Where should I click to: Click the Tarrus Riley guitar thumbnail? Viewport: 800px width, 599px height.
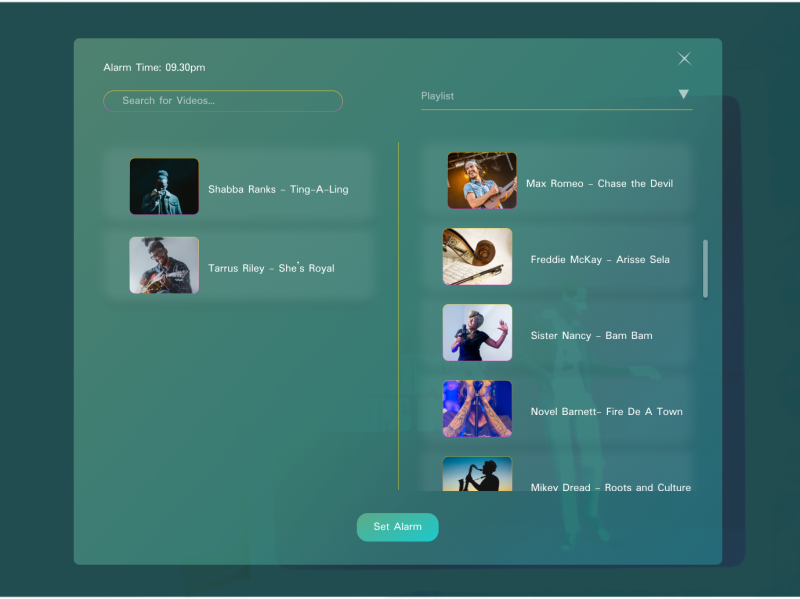tap(163, 265)
